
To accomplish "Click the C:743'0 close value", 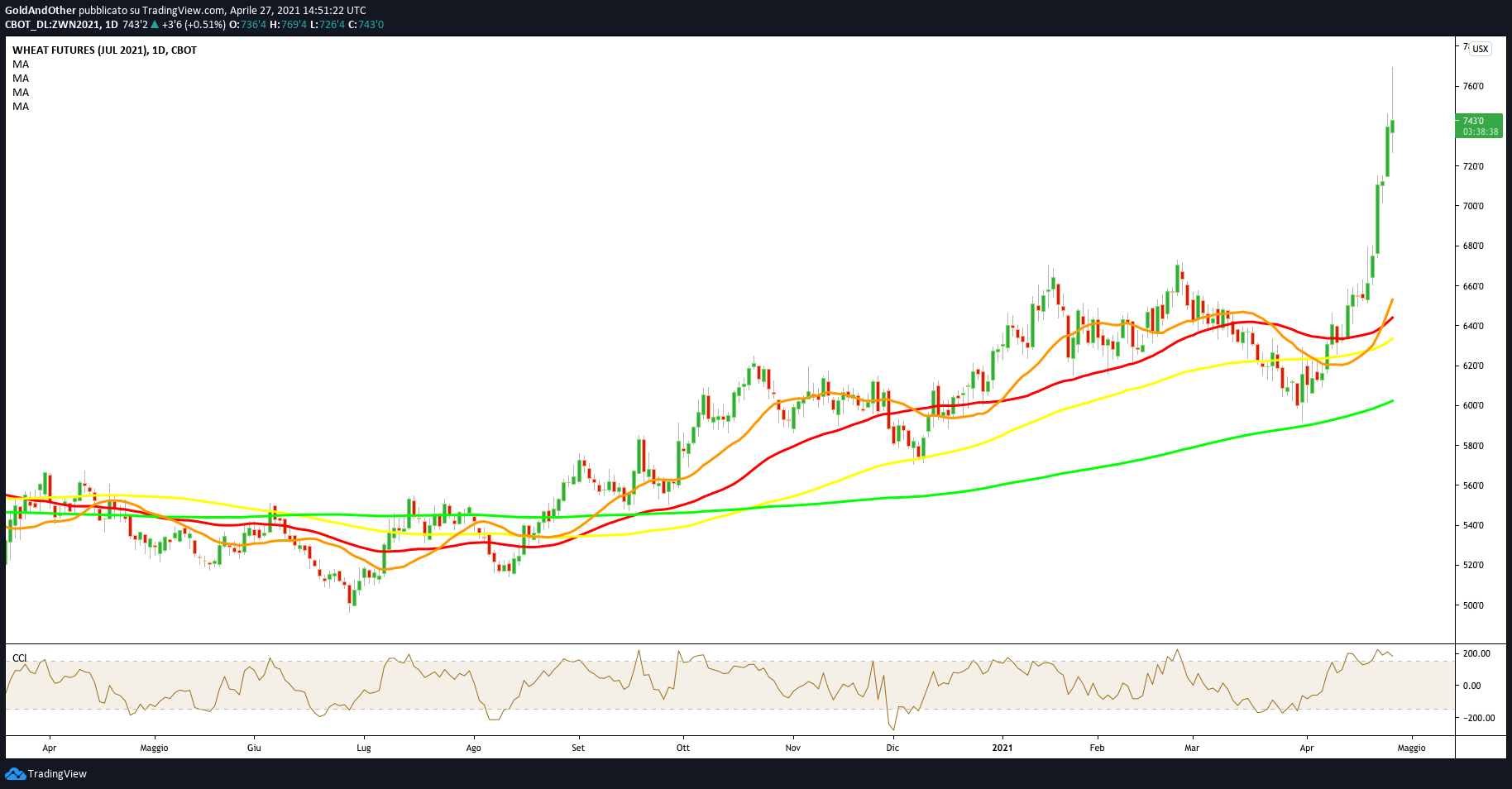I will click(366, 25).
